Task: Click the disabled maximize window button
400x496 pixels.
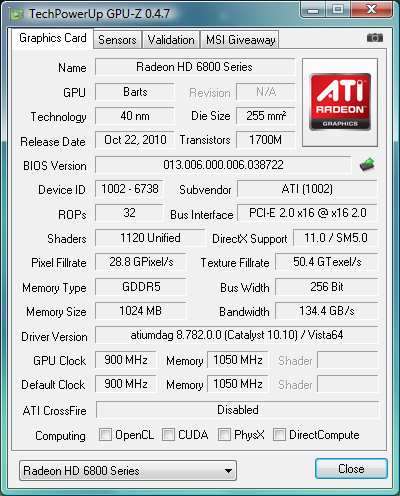Action: [338, 9]
